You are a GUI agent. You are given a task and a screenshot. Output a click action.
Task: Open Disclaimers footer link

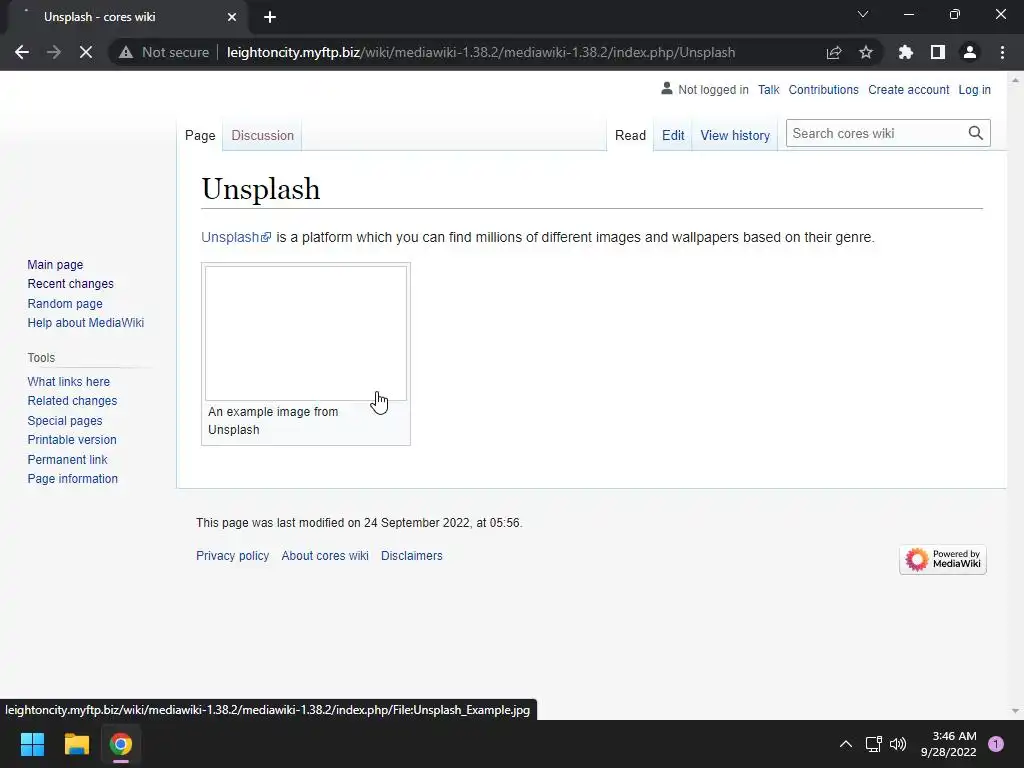point(411,556)
